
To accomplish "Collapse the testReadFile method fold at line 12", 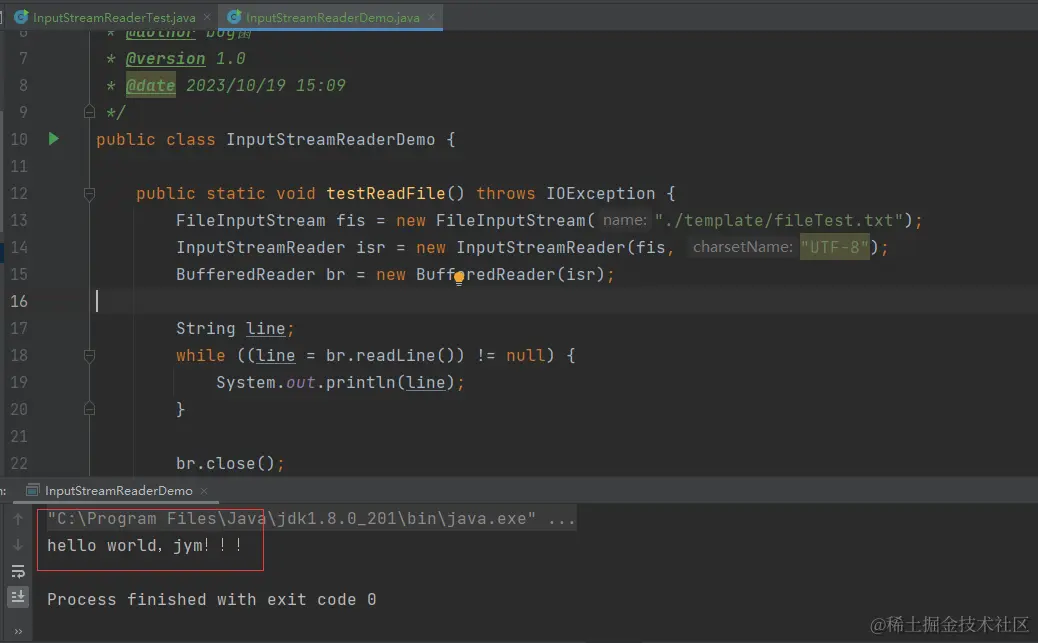I will tap(89, 193).
